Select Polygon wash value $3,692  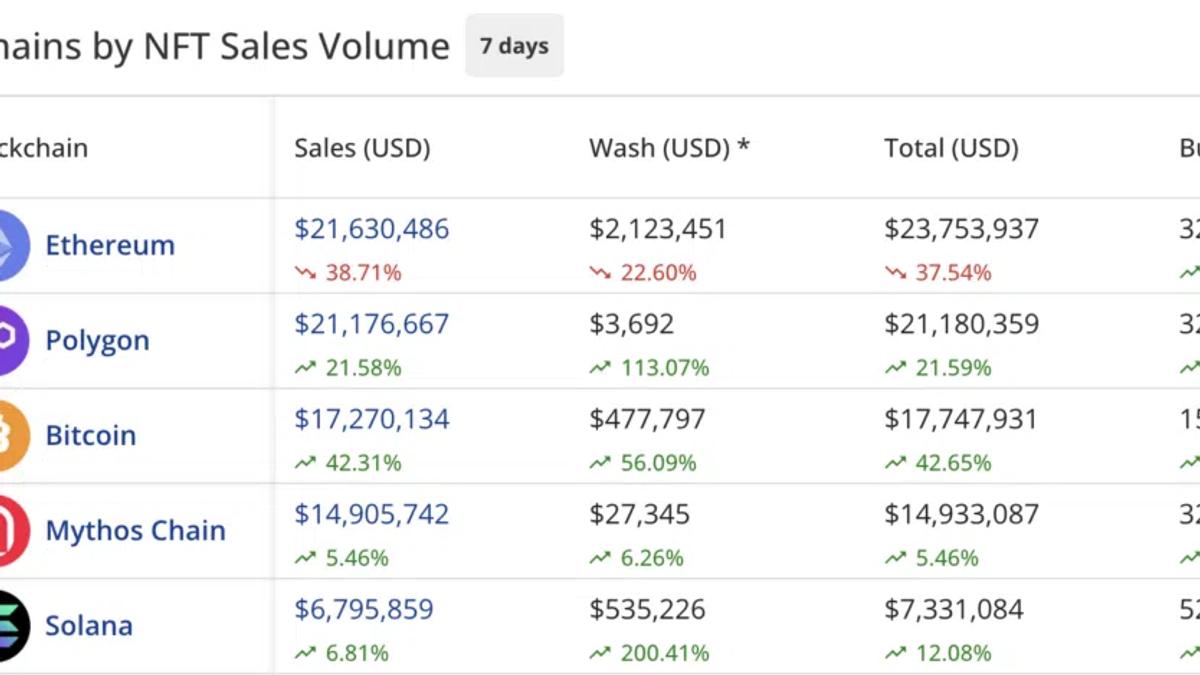[x=631, y=324]
